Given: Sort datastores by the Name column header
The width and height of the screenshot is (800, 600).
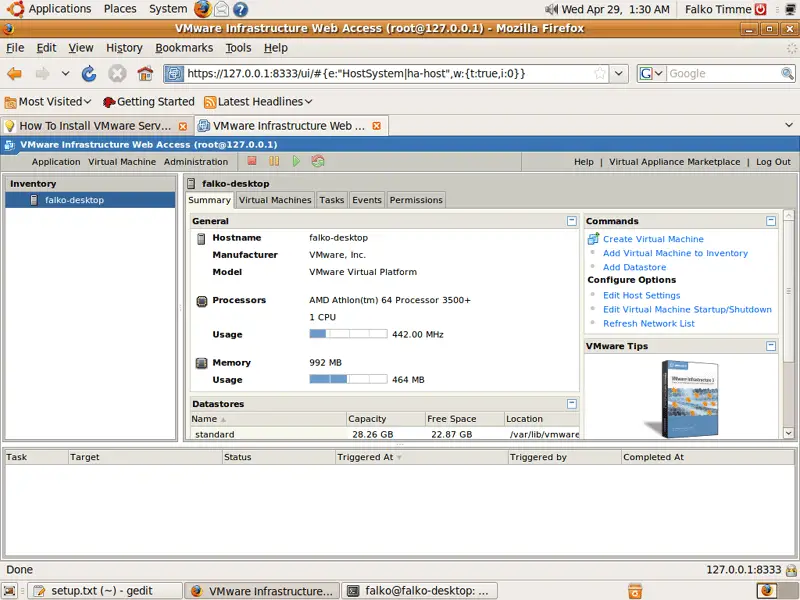Looking at the screenshot, I should pyautogui.click(x=267, y=419).
